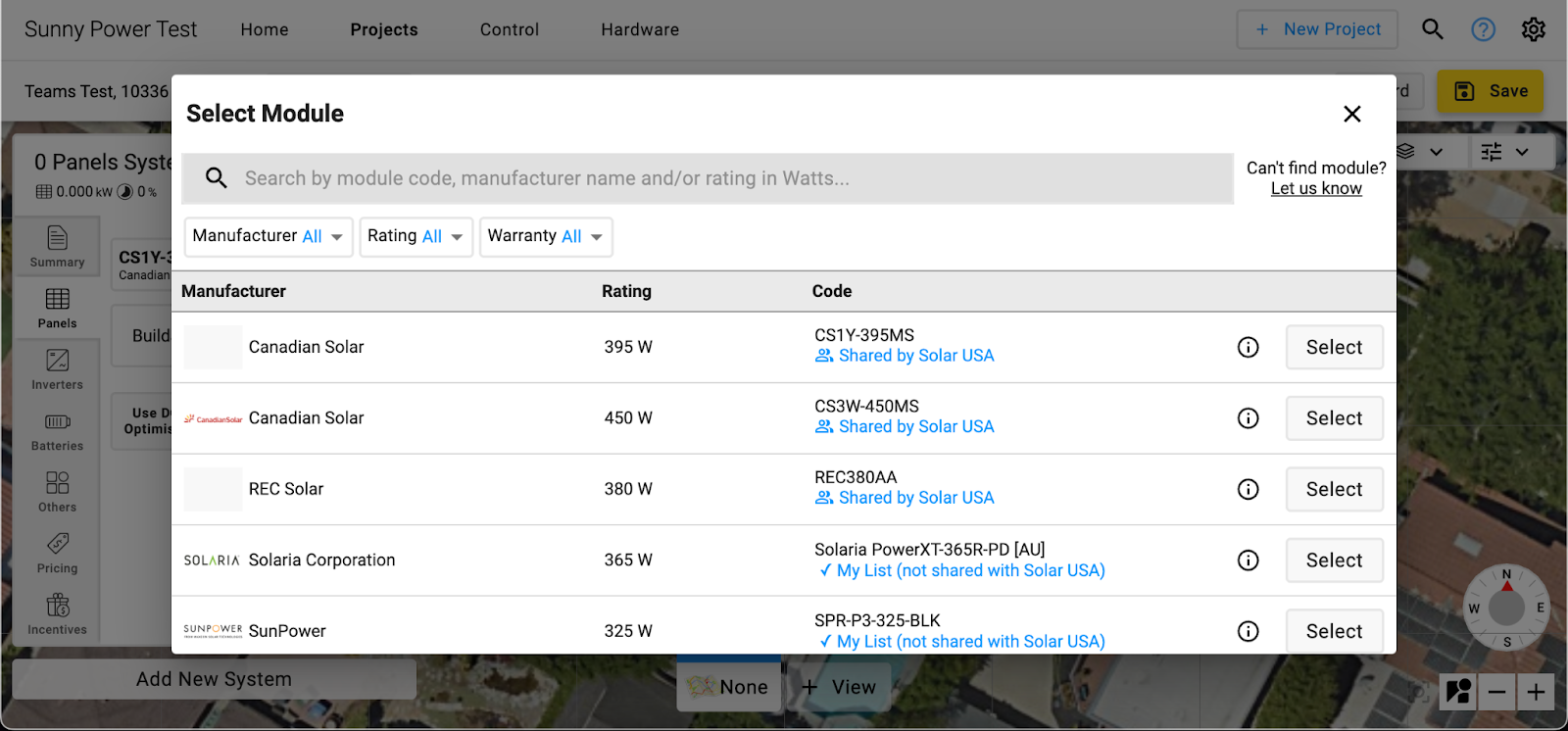Zoom out the map with minus button
Image resolution: width=1568 pixels, height=731 pixels.
point(1496,693)
